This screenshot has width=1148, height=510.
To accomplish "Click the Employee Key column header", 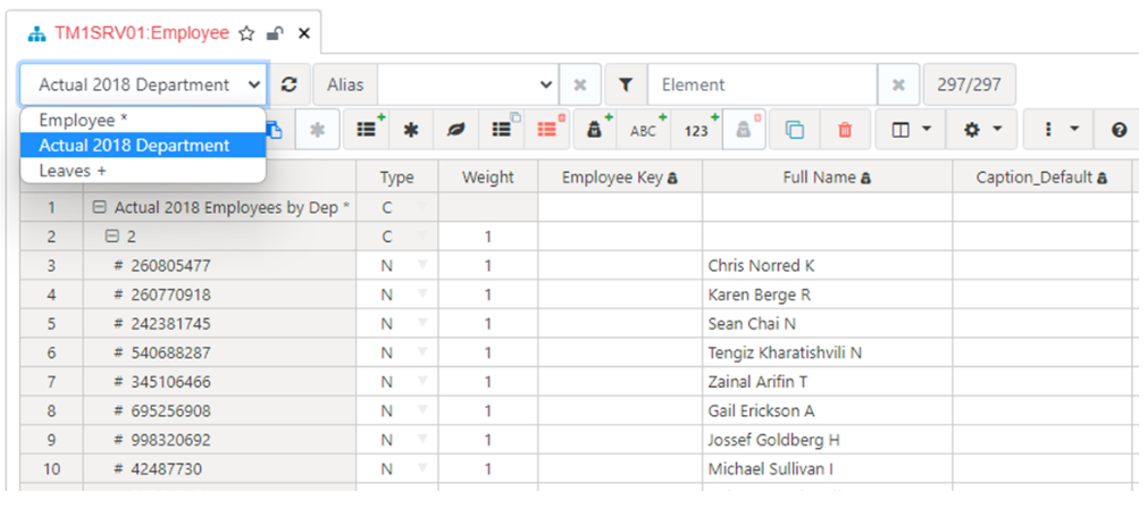I will tap(620, 178).
